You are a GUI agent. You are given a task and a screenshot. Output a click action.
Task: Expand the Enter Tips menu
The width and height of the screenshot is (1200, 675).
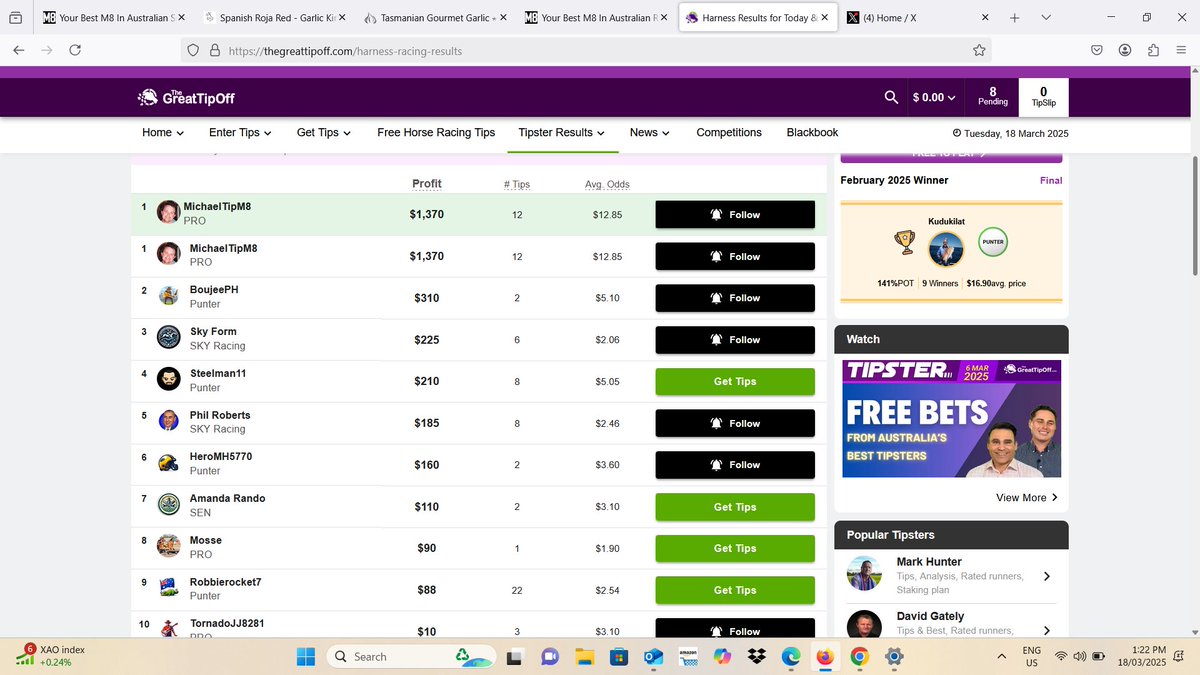240,132
